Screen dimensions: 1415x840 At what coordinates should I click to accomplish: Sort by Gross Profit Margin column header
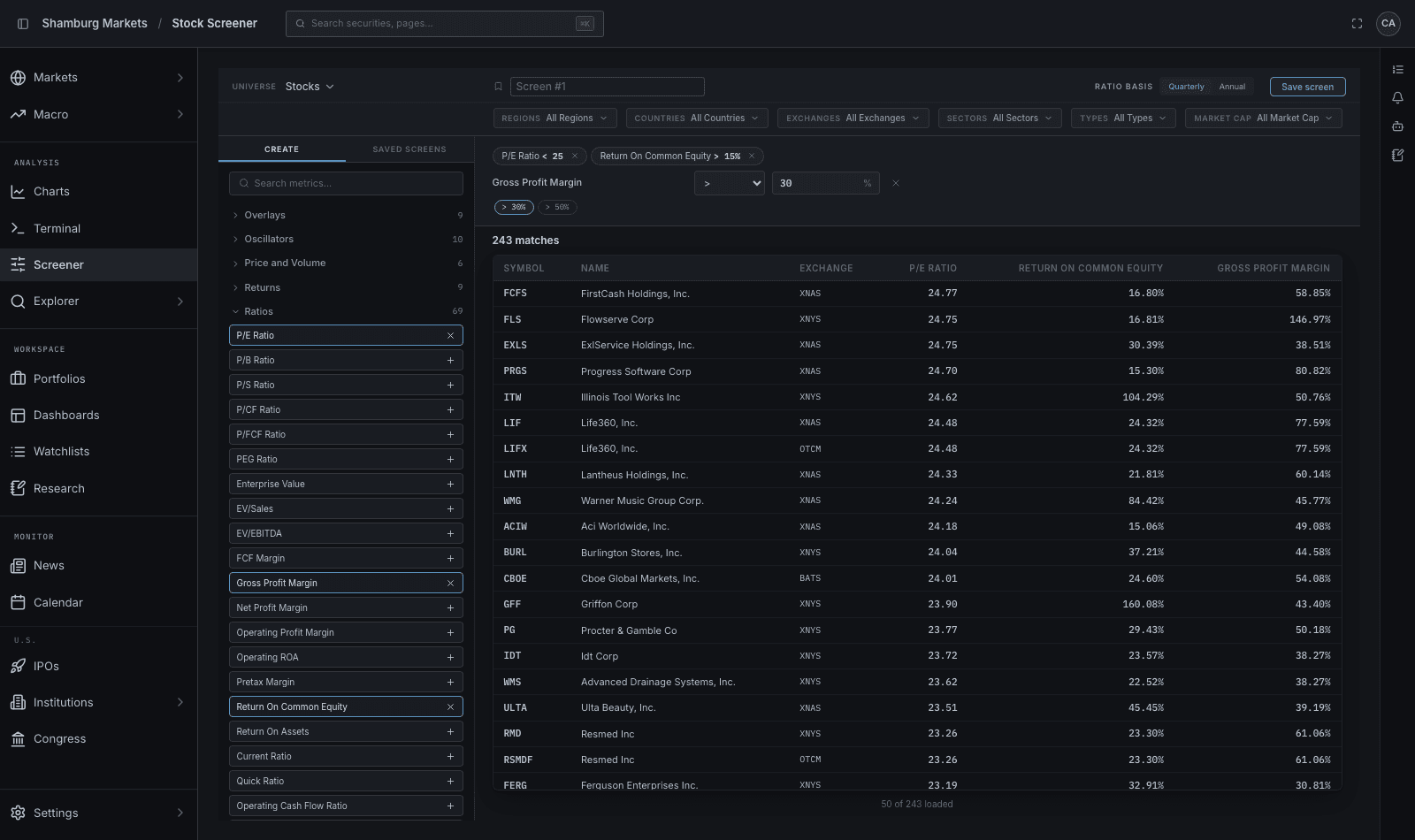[1273, 268]
